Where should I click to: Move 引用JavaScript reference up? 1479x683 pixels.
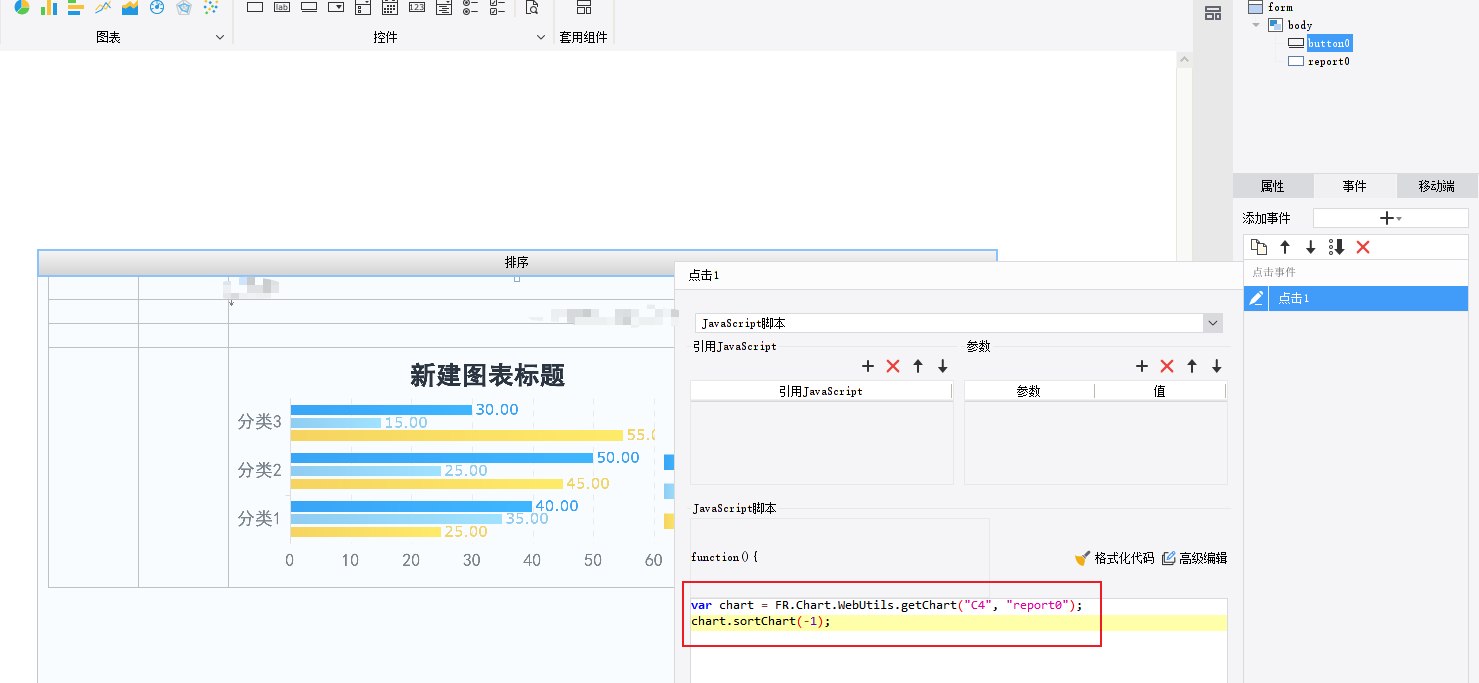918,367
